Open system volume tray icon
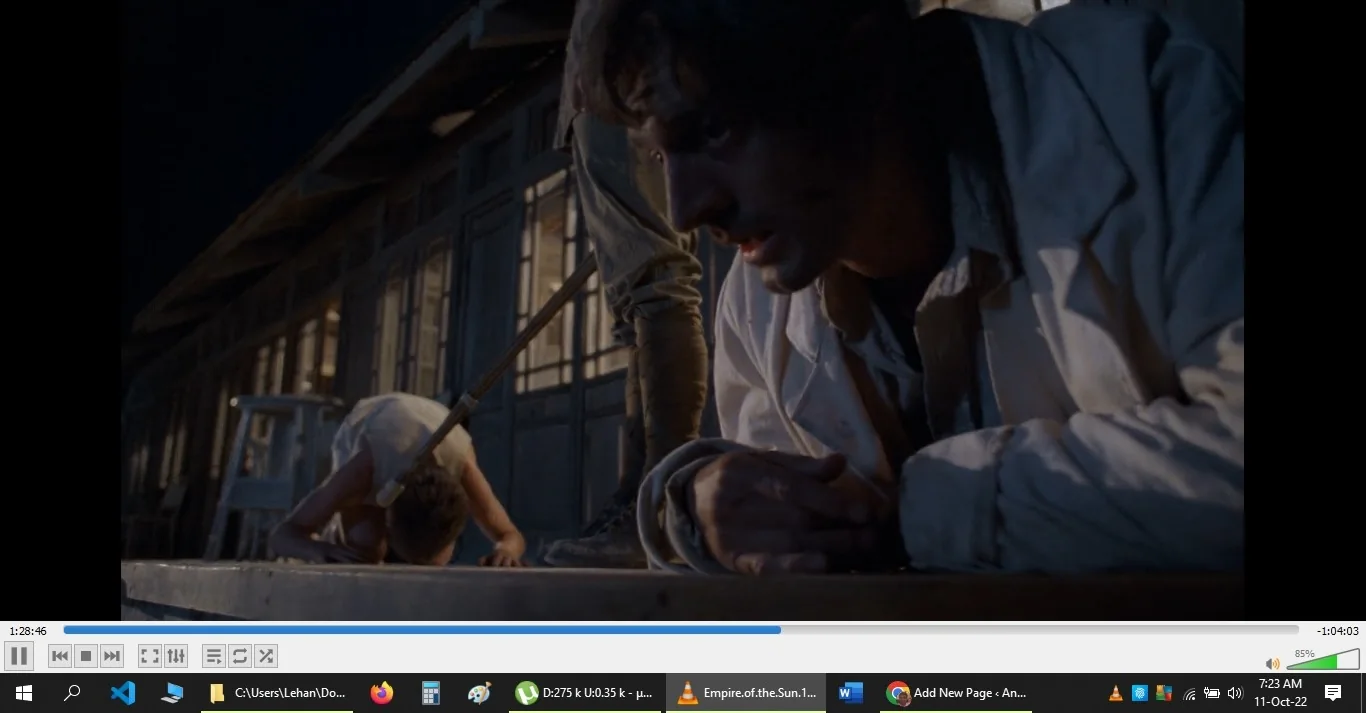 click(x=1235, y=693)
